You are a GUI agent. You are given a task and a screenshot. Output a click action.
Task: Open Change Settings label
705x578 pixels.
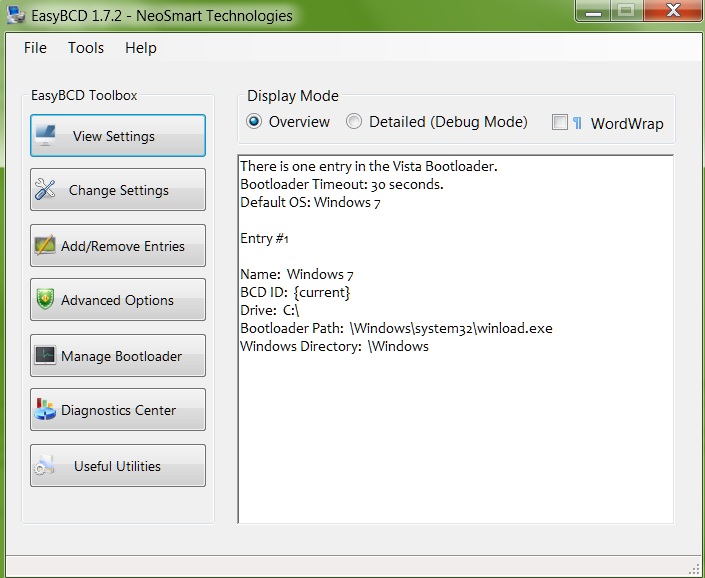pos(119,191)
